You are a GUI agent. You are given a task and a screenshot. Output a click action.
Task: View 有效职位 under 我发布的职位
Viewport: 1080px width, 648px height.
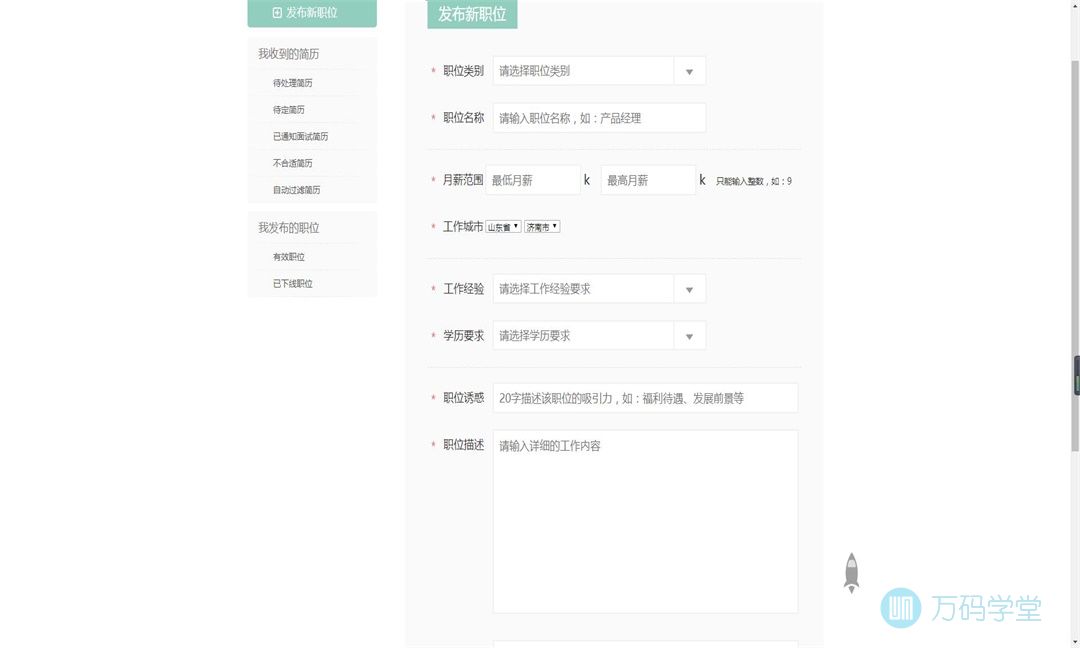(x=288, y=257)
